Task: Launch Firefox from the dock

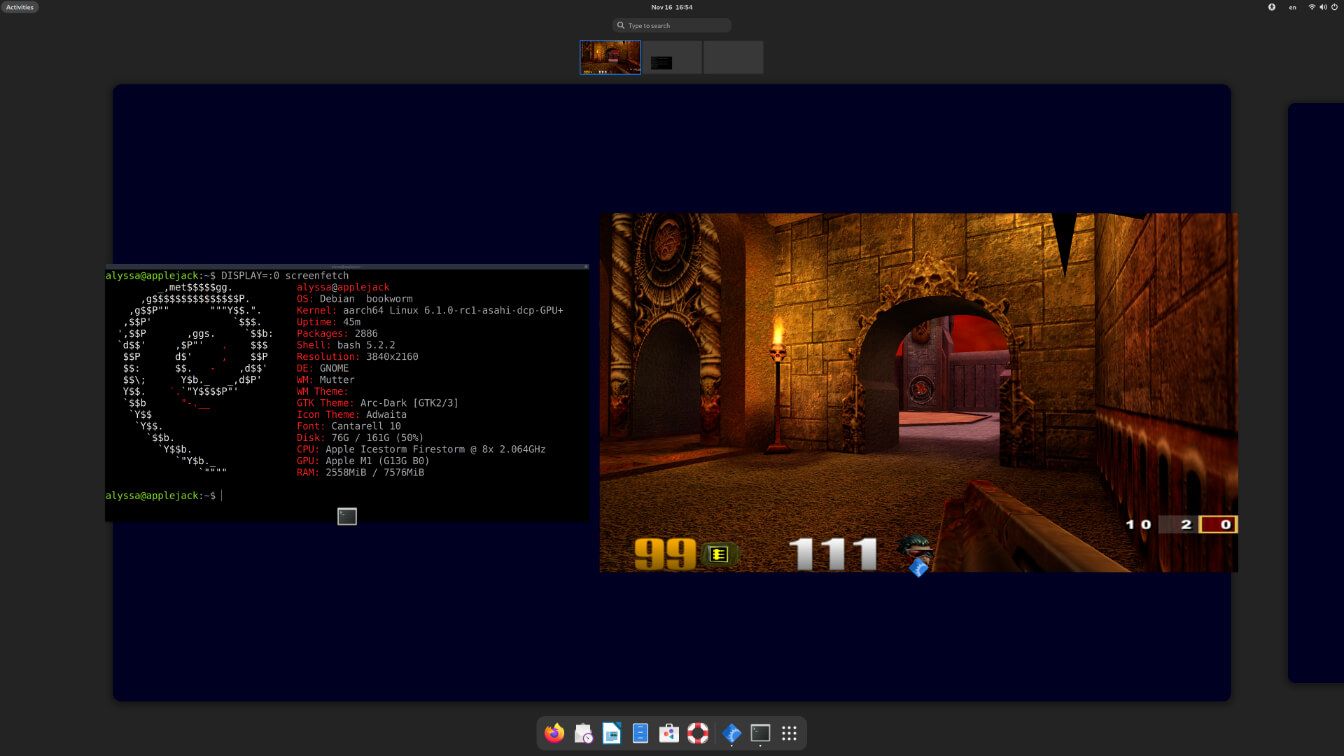Action: [x=553, y=733]
